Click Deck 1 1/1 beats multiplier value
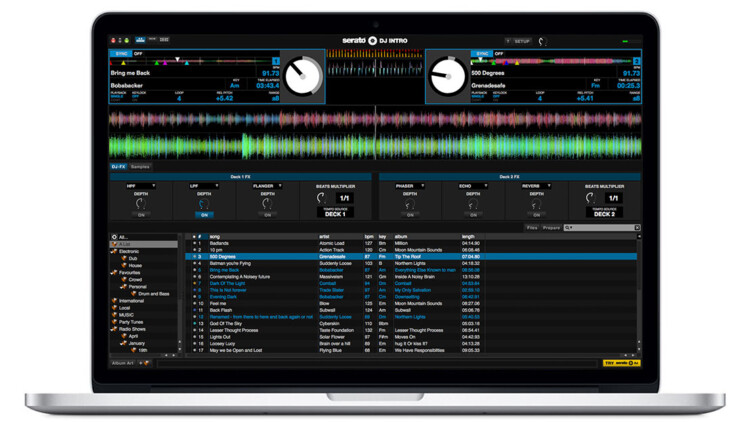The height and width of the screenshot is (422, 750). (x=344, y=198)
